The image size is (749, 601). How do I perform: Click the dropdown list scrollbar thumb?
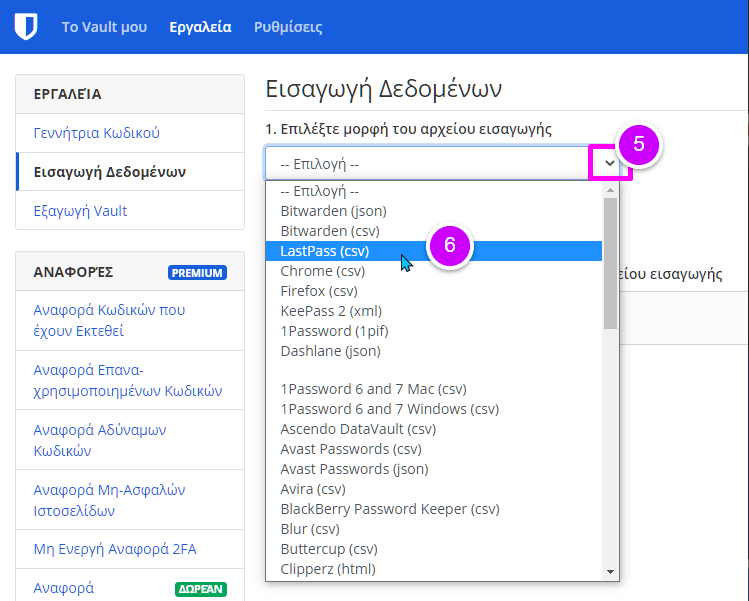[610, 263]
